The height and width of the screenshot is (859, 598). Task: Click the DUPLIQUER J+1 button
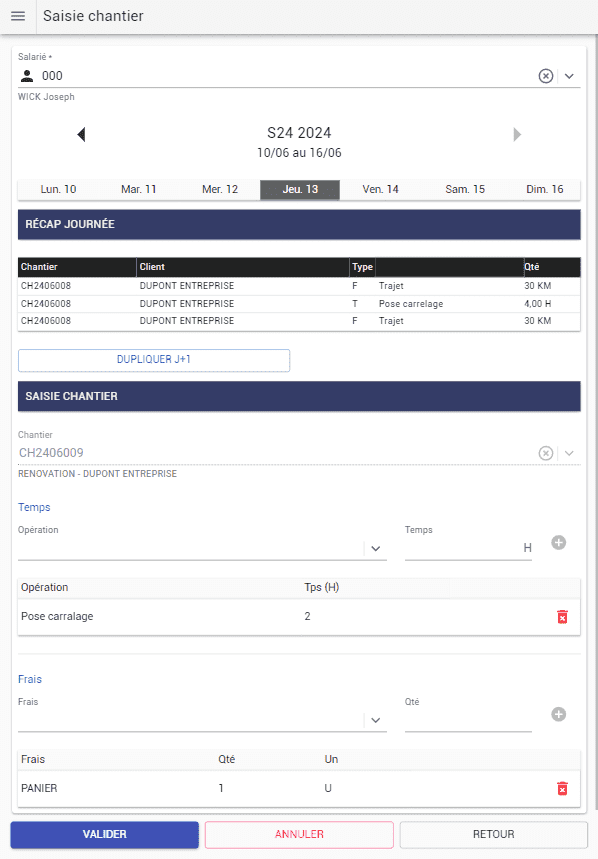(x=153, y=360)
